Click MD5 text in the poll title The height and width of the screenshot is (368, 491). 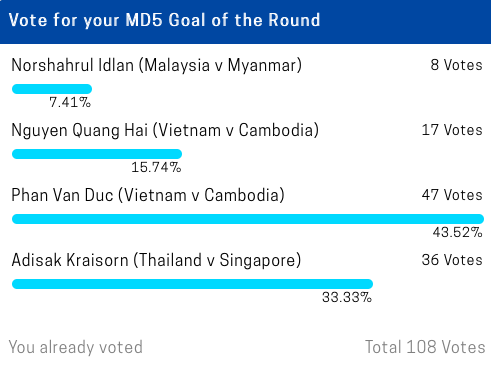tap(144, 20)
